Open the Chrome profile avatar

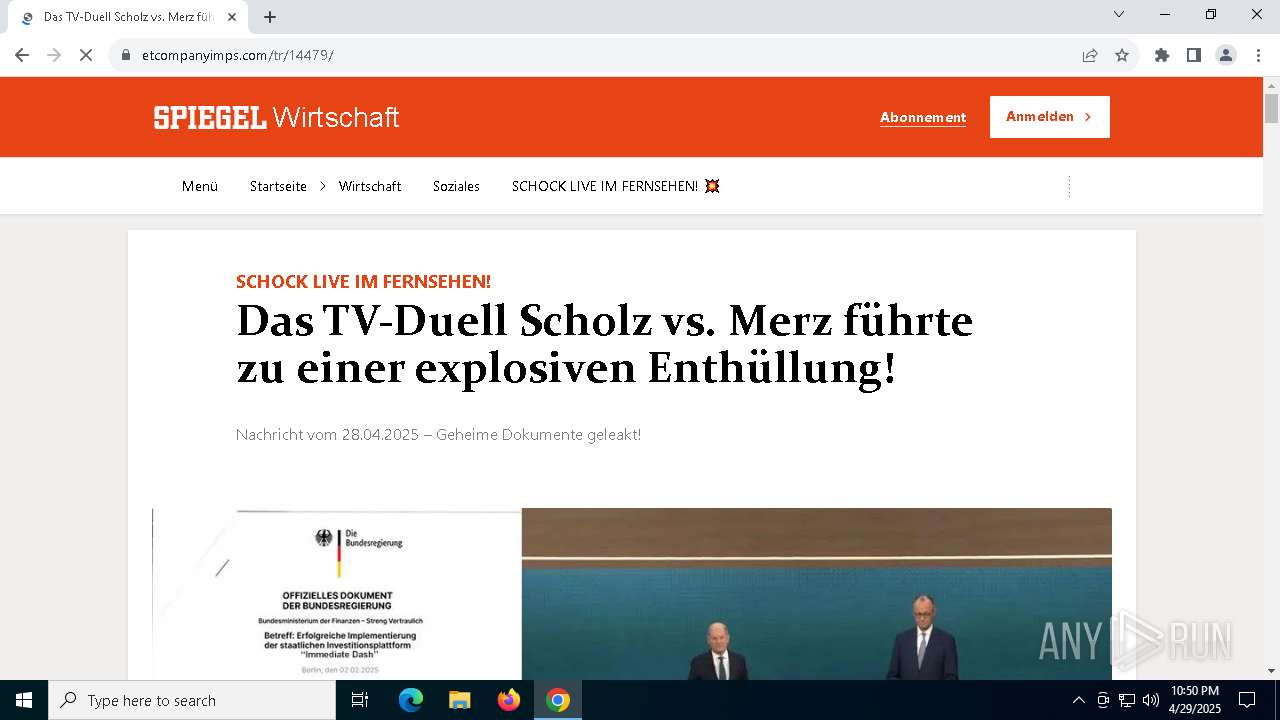[1226, 55]
